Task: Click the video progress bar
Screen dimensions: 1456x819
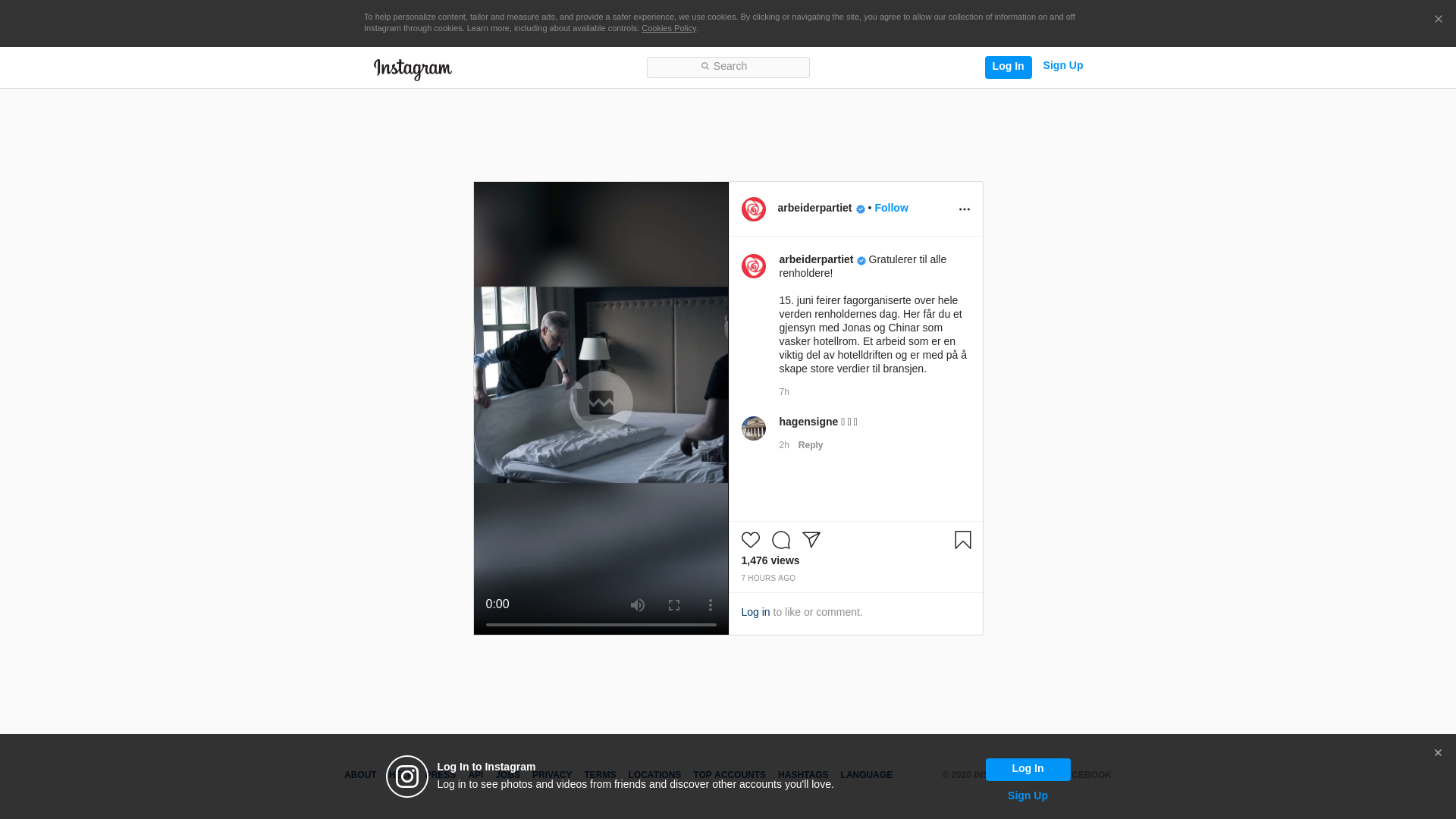Action: click(601, 625)
